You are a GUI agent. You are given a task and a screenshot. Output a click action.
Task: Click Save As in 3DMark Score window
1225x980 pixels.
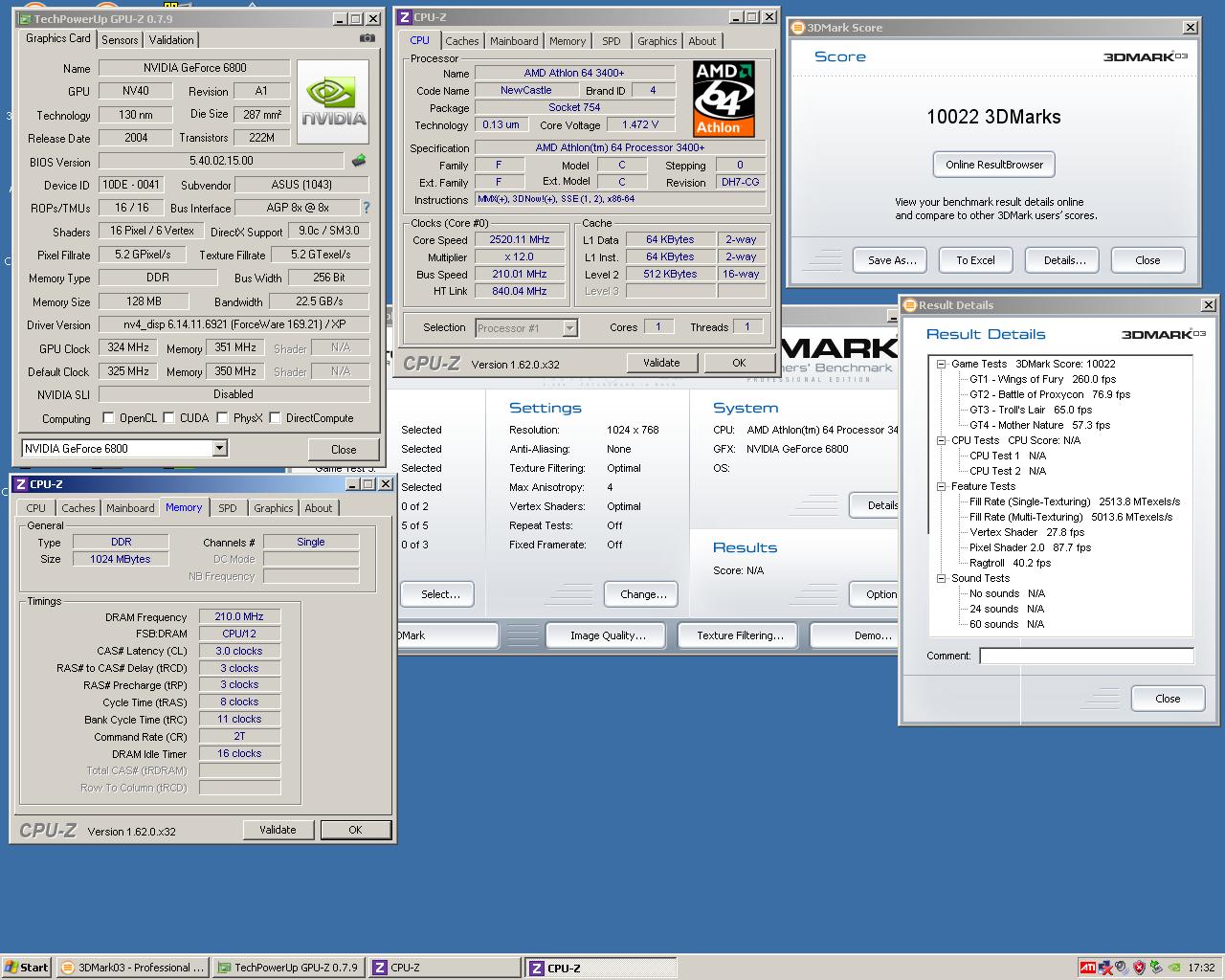[x=892, y=260]
